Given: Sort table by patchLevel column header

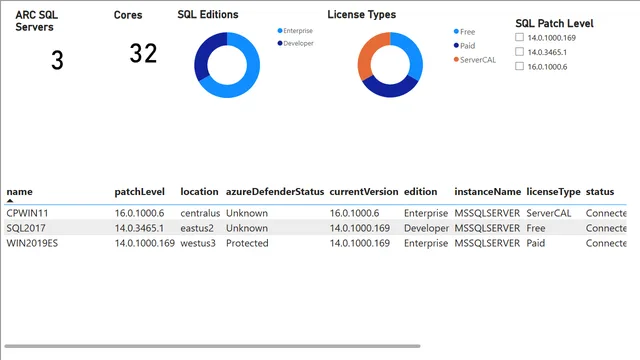Looking at the screenshot, I should coord(140,191).
